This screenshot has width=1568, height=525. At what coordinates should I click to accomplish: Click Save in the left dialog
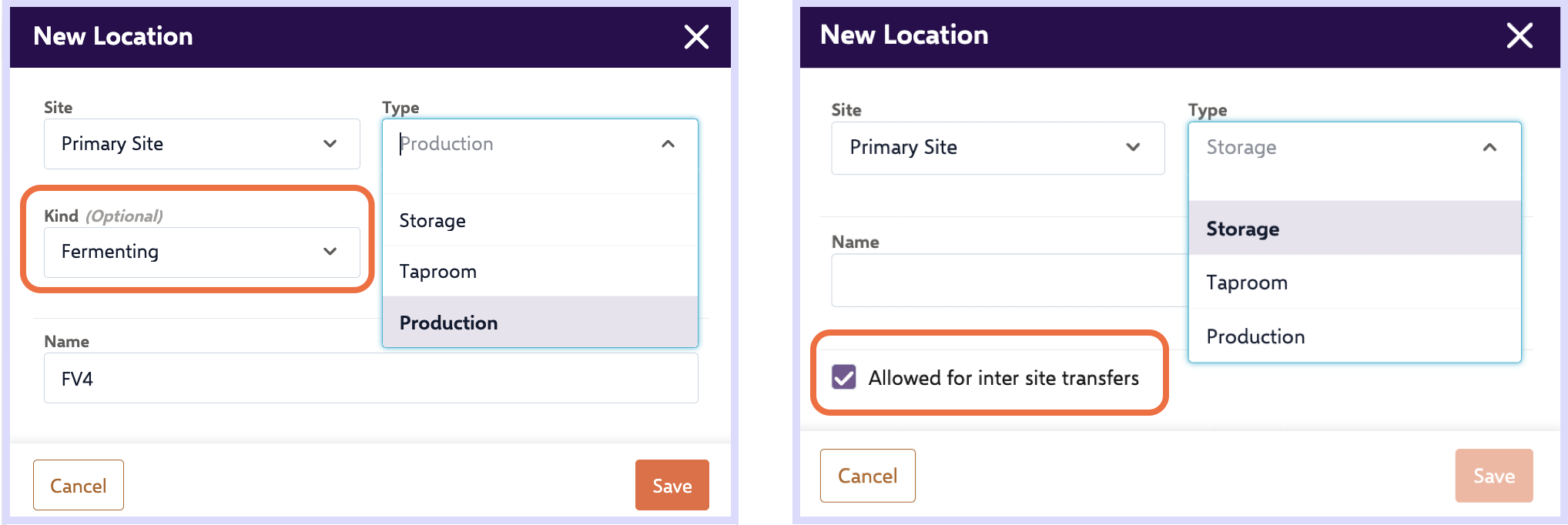pyautogui.click(x=672, y=485)
